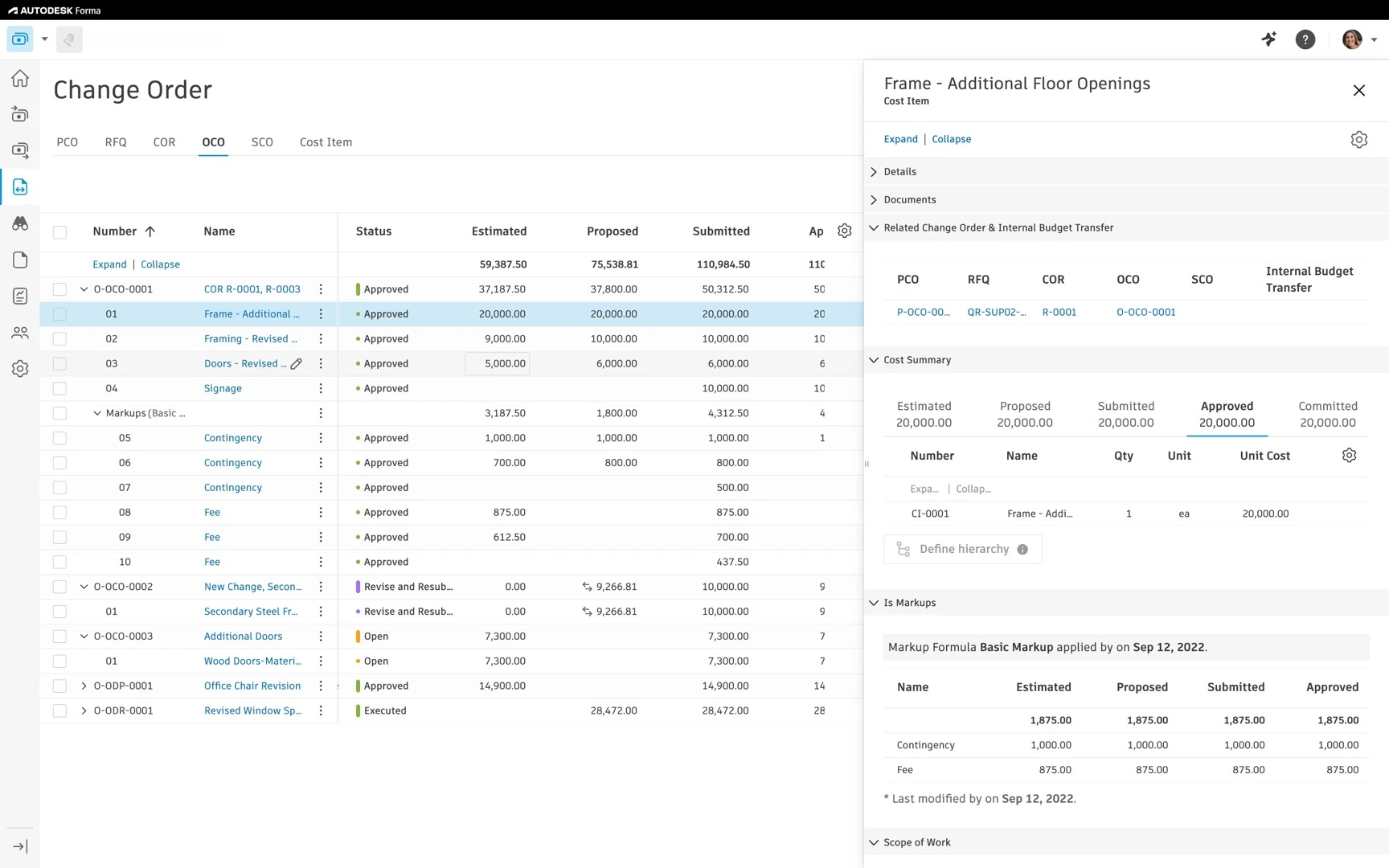Close the Frame - Additional Floor Openings panel

[1358, 91]
